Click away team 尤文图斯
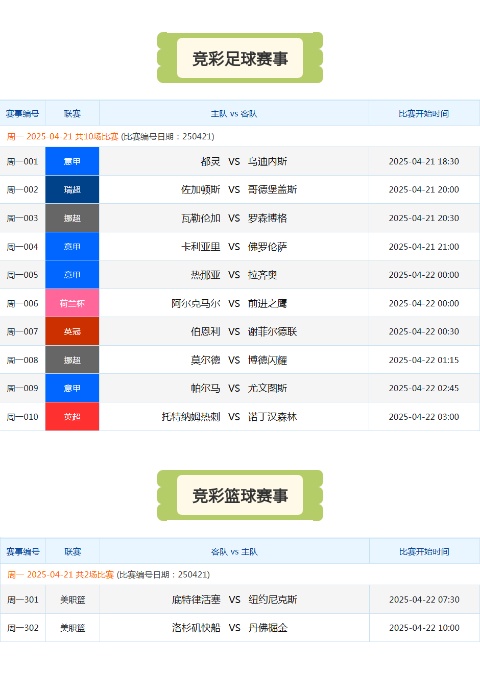 267,388
